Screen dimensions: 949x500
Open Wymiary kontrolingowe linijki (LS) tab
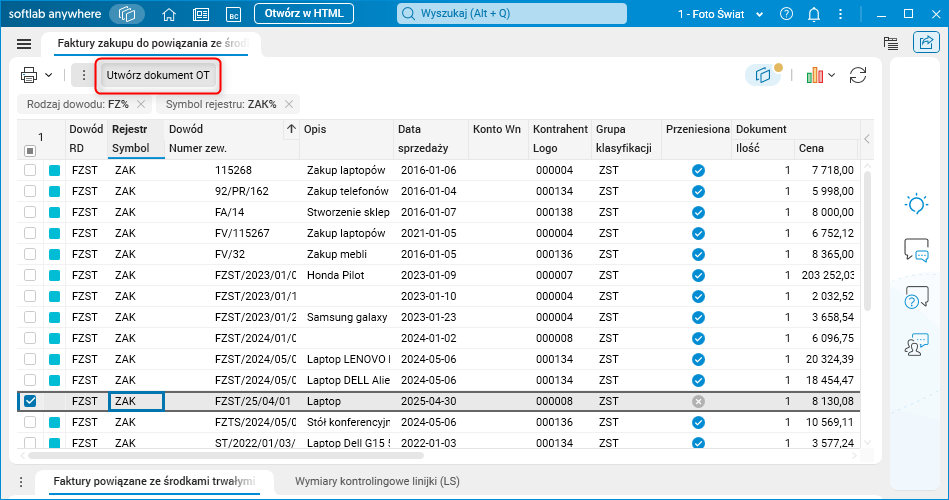(377, 481)
